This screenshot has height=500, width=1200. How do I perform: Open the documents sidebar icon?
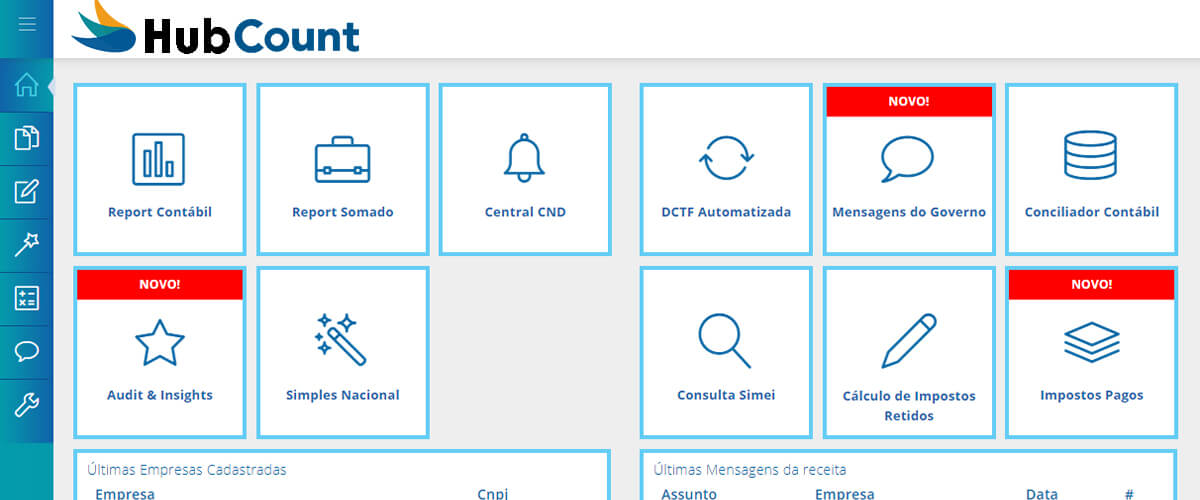point(27,138)
